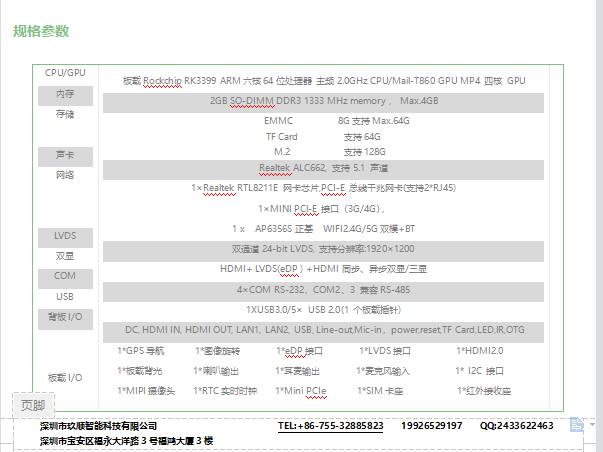Open the dropdown arrow next to the footer document icon
The image size is (603, 452).
pyautogui.click(x=592, y=424)
